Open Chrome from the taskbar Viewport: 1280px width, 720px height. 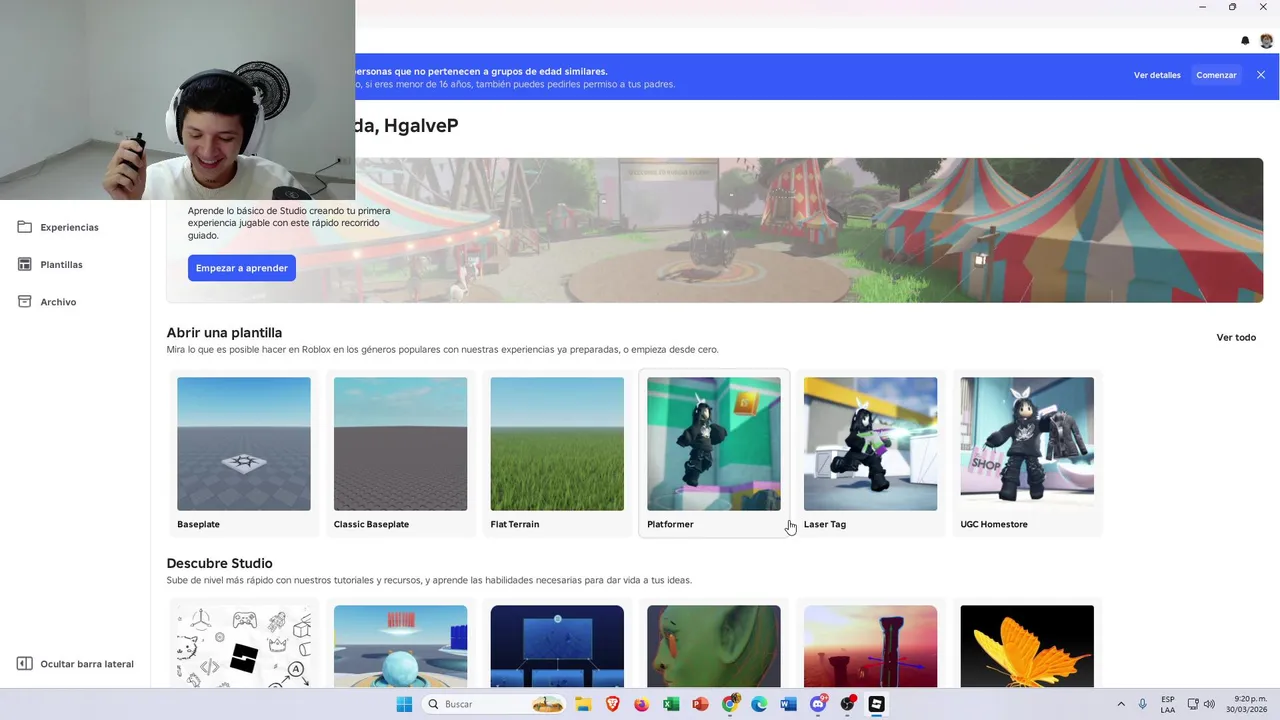pyautogui.click(x=730, y=704)
